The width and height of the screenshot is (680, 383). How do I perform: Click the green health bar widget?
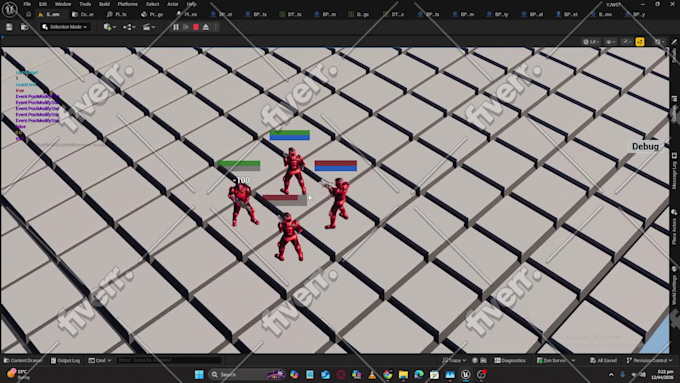click(x=239, y=165)
